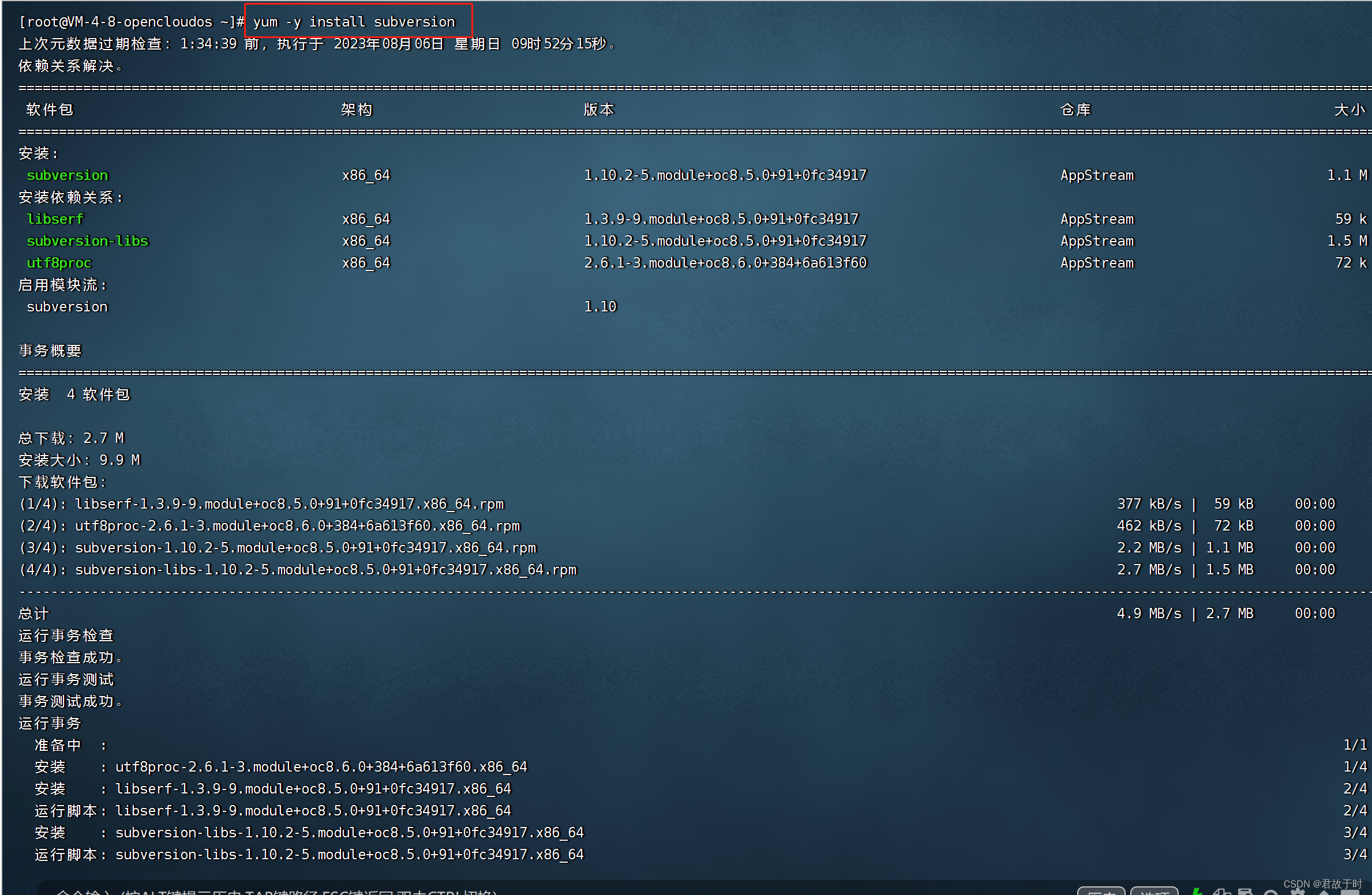1372x895 pixels.
Task: Click the green 'libserf' package name
Action: click(x=55, y=219)
